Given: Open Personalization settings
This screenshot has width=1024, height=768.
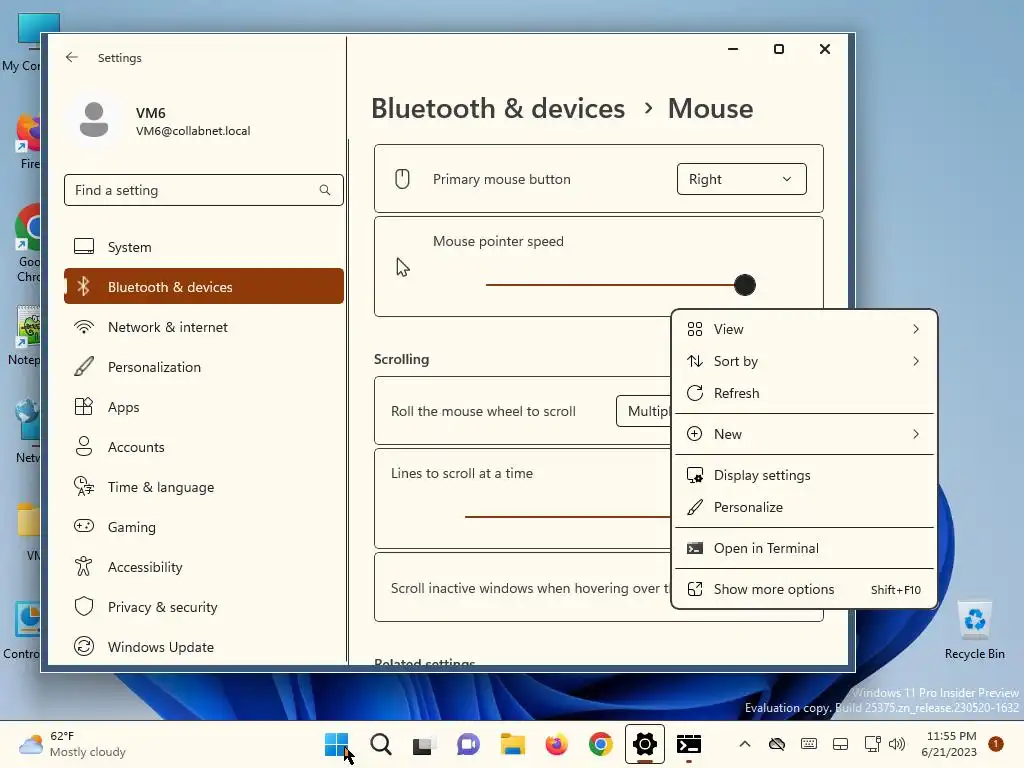Looking at the screenshot, I should click(x=204, y=367).
